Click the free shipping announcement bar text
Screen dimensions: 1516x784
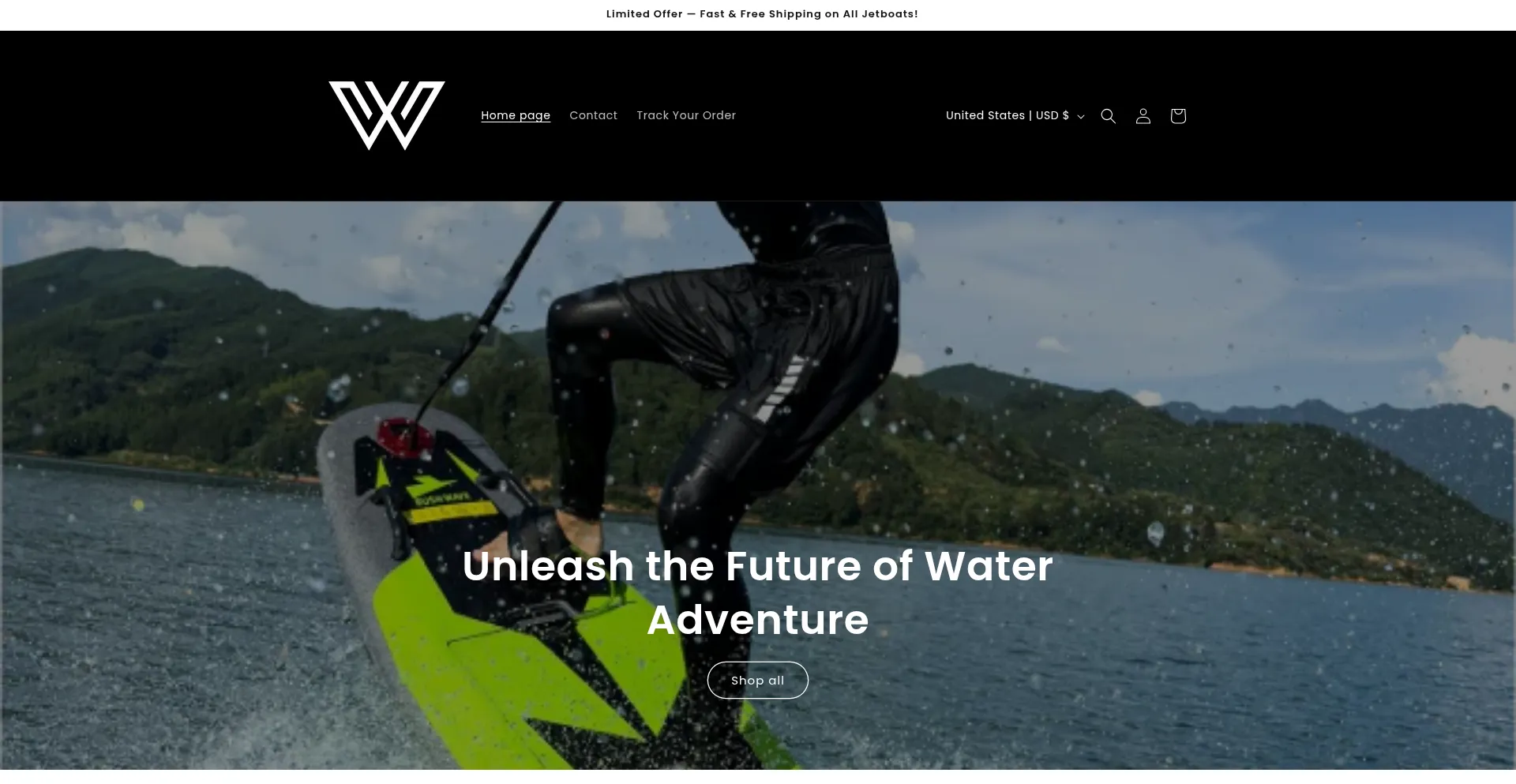click(x=762, y=14)
